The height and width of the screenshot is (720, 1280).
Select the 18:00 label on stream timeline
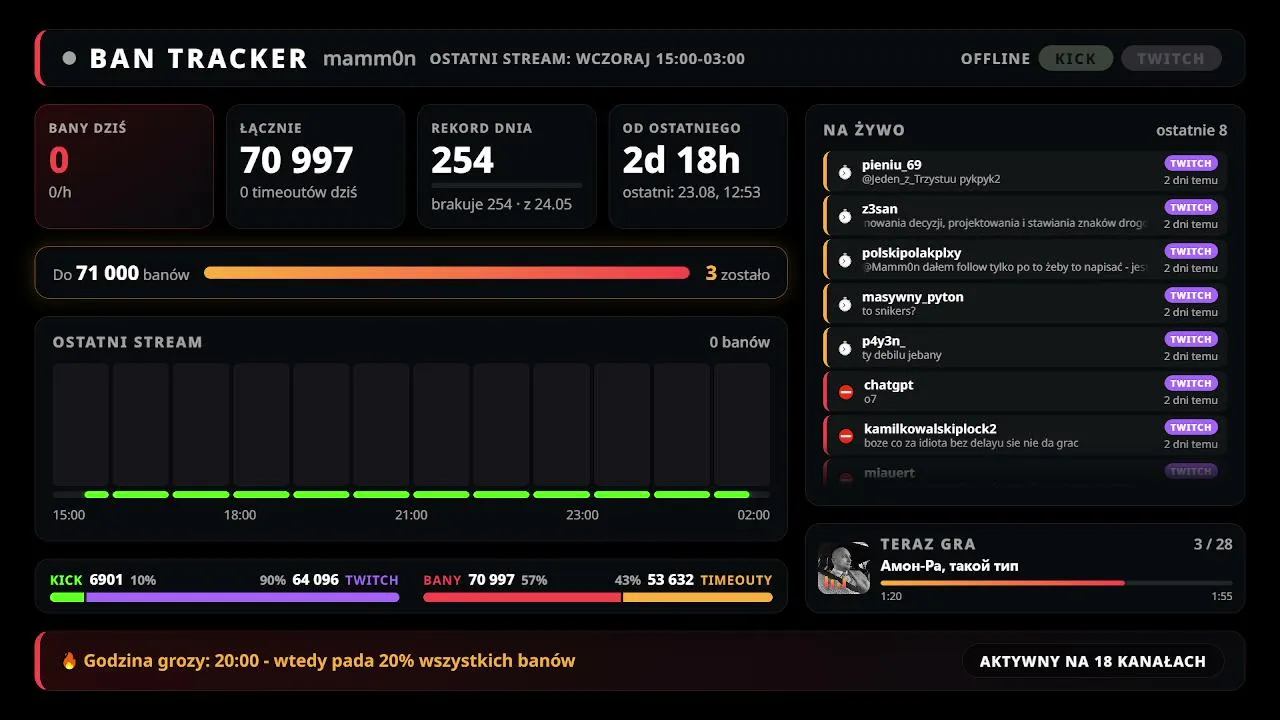click(240, 515)
